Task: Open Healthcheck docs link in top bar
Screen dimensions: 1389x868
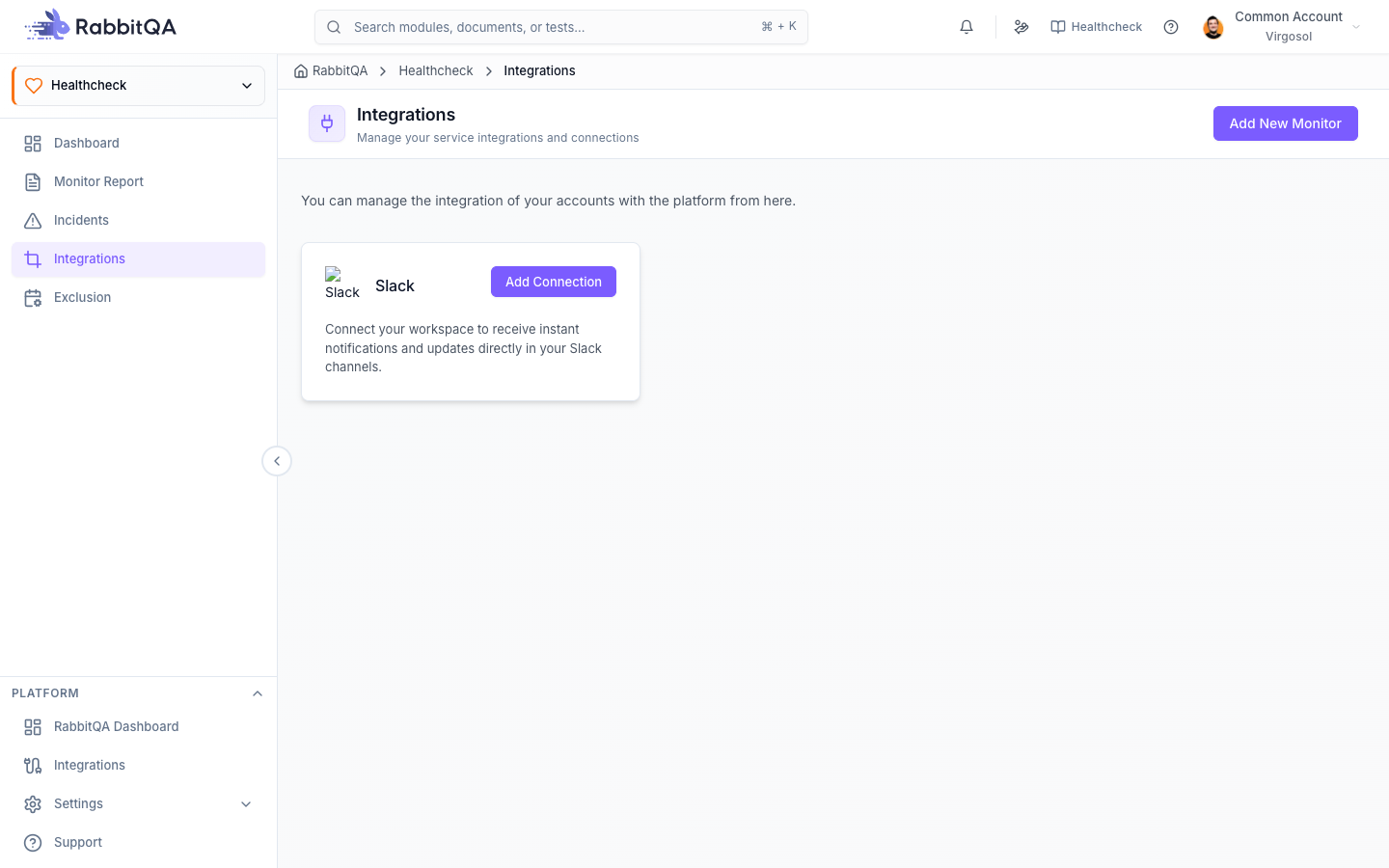Action: (1096, 27)
